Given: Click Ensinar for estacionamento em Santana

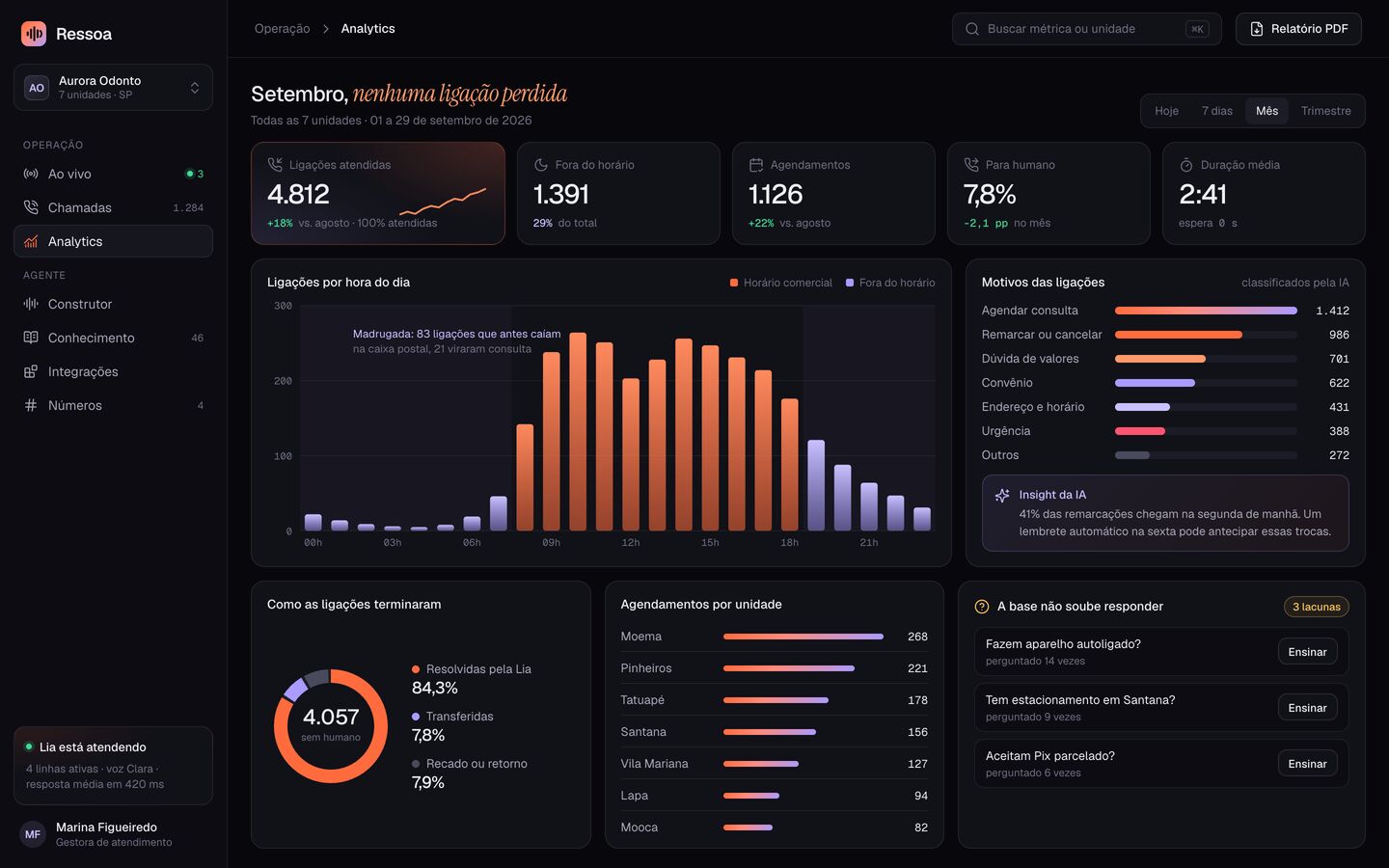Looking at the screenshot, I should click(x=1307, y=708).
